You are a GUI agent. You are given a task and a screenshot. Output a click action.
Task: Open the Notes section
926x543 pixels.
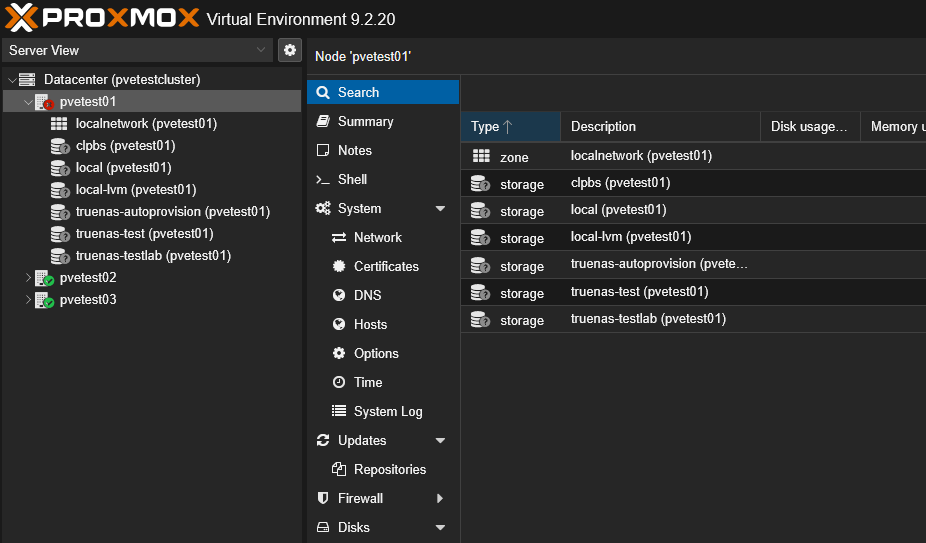[x=383, y=150]
